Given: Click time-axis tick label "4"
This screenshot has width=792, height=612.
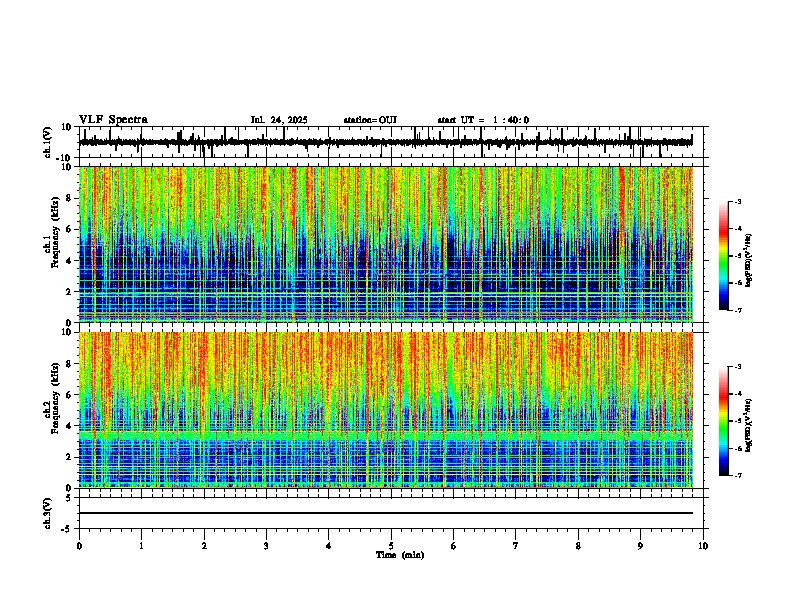Looking at the screenshot, I should (329, 546).
